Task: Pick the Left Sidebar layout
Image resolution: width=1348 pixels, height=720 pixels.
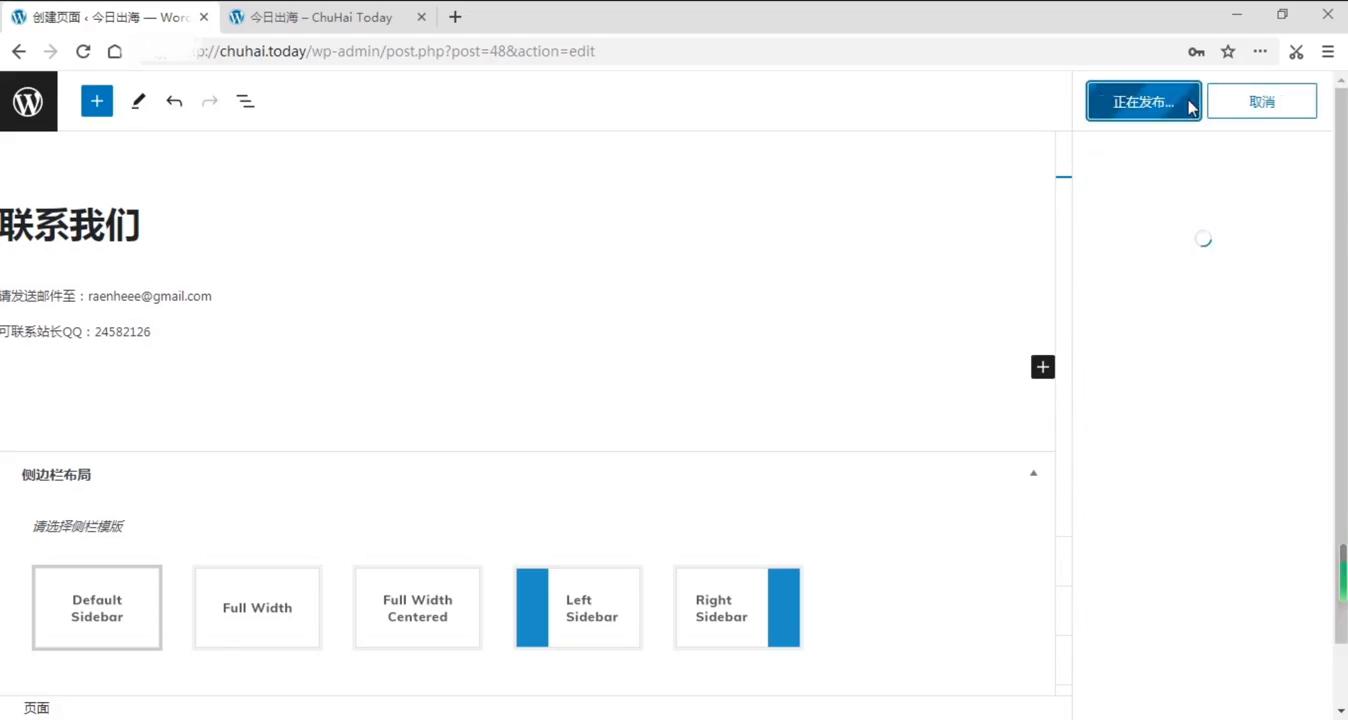Action: pyautogui.click(x=578, y=608)
